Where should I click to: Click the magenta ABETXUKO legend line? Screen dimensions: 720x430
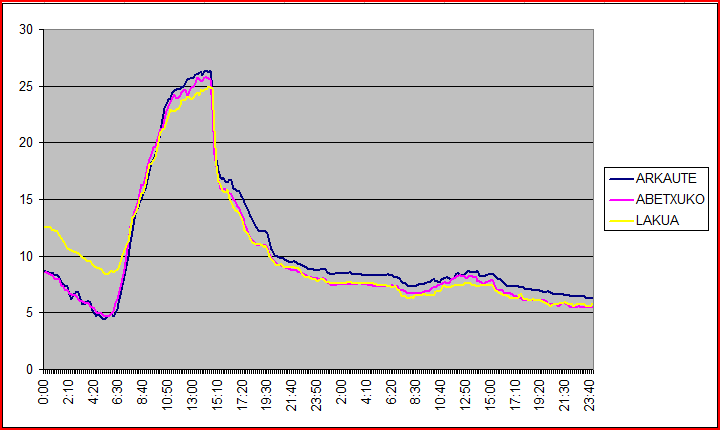(x=621, y=200)
